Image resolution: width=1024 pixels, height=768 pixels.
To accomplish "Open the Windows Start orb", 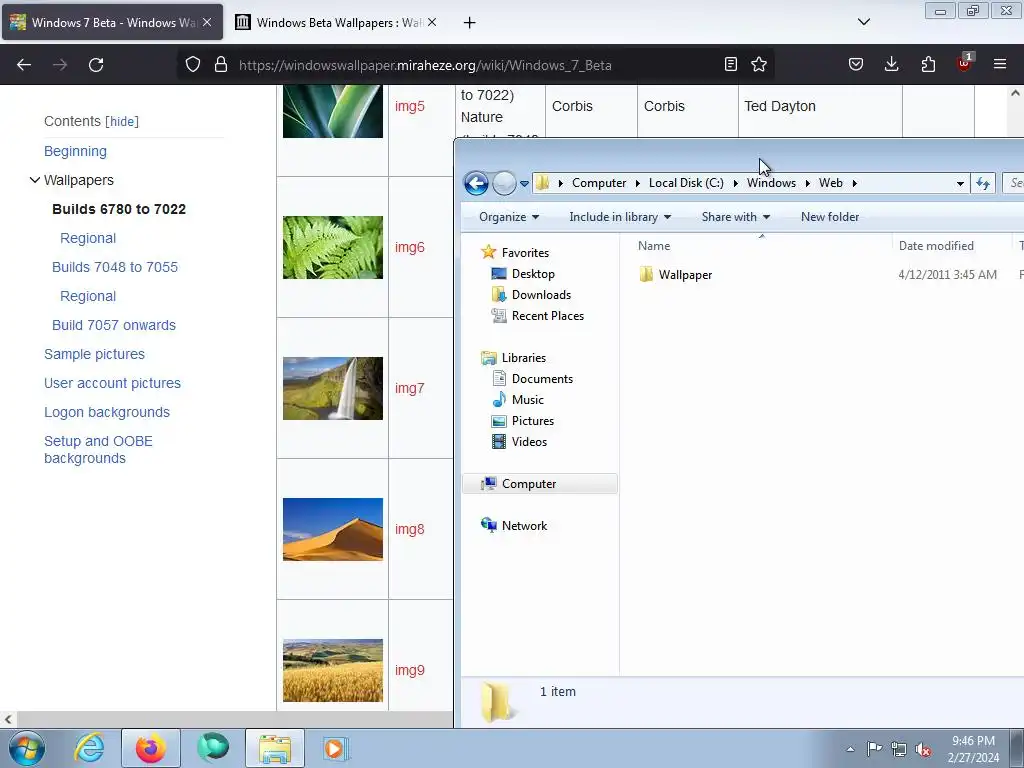I will click(27, 748).
